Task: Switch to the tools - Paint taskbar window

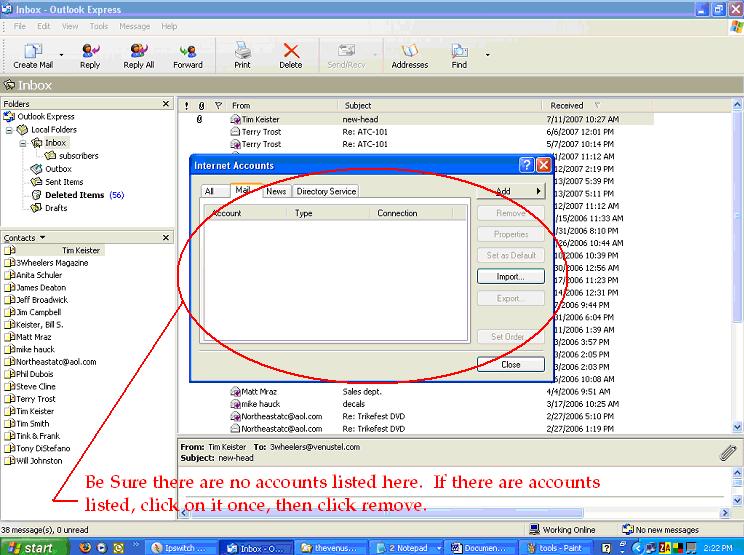Action: pos(558,548)
